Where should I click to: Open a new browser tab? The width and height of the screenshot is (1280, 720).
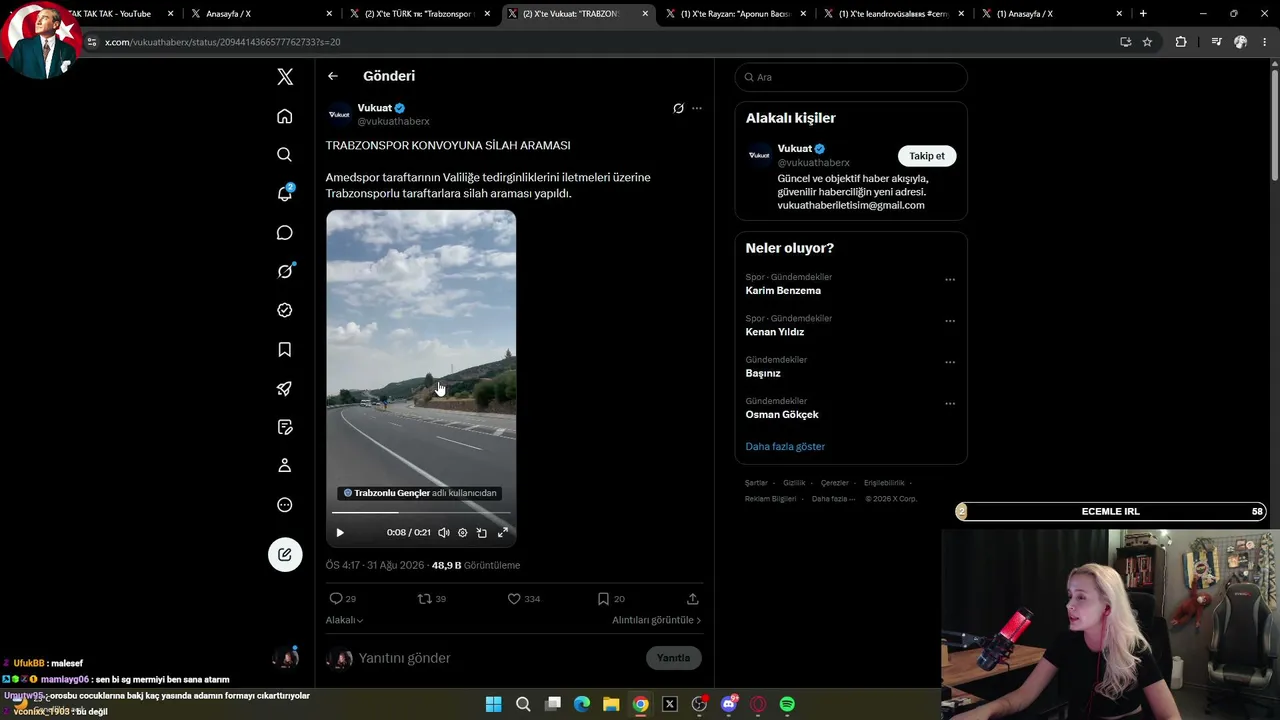[1143, 14]
